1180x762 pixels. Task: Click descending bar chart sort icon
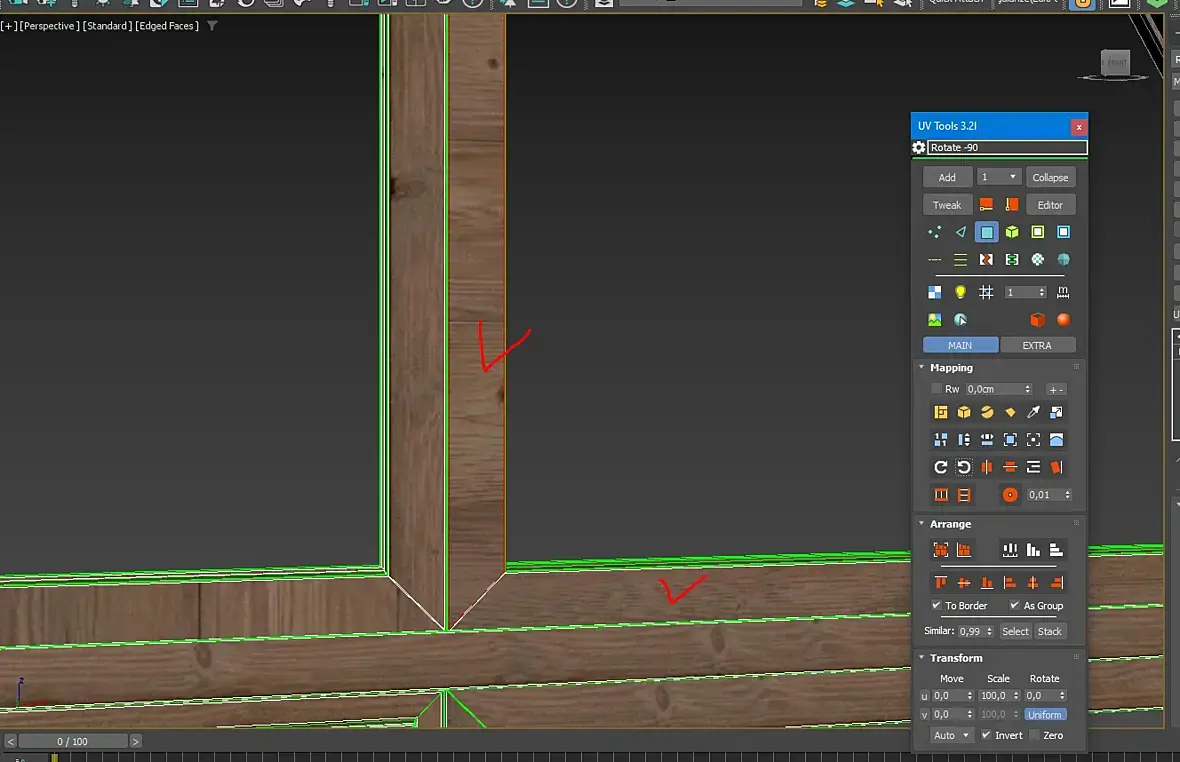(x=1033, y=550)
